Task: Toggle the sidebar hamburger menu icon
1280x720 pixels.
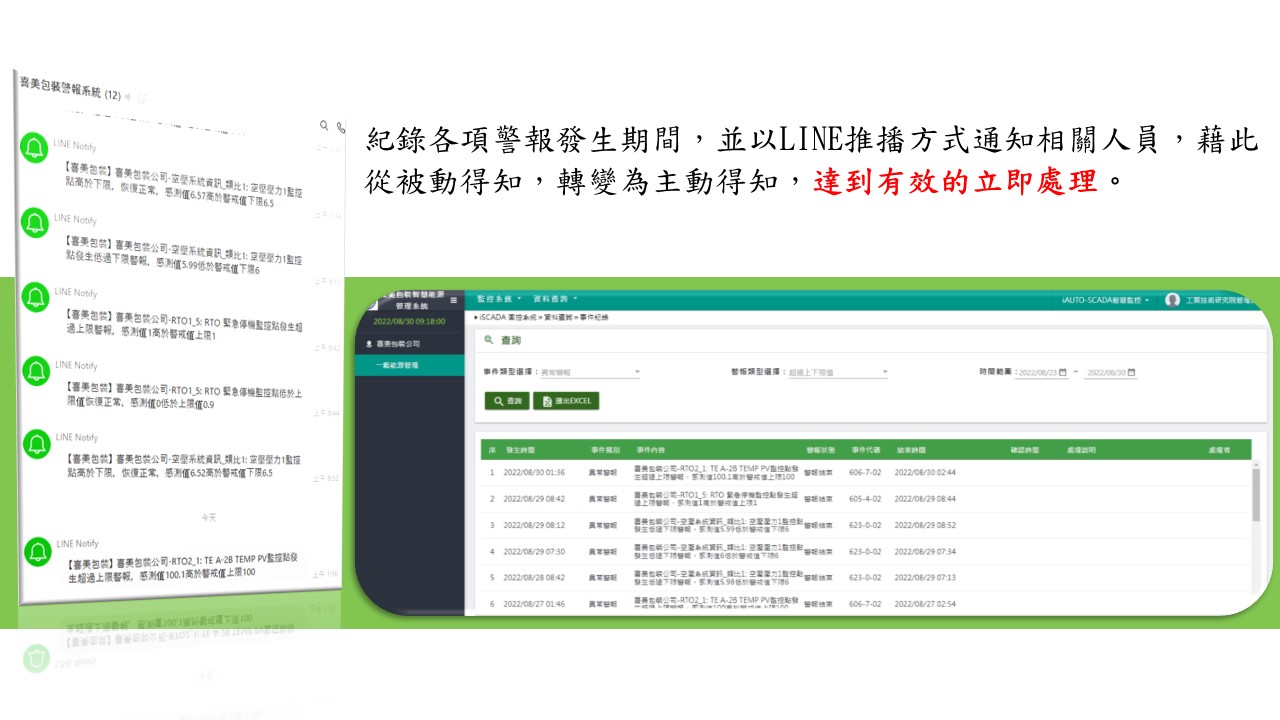Action: pos(453,300)
